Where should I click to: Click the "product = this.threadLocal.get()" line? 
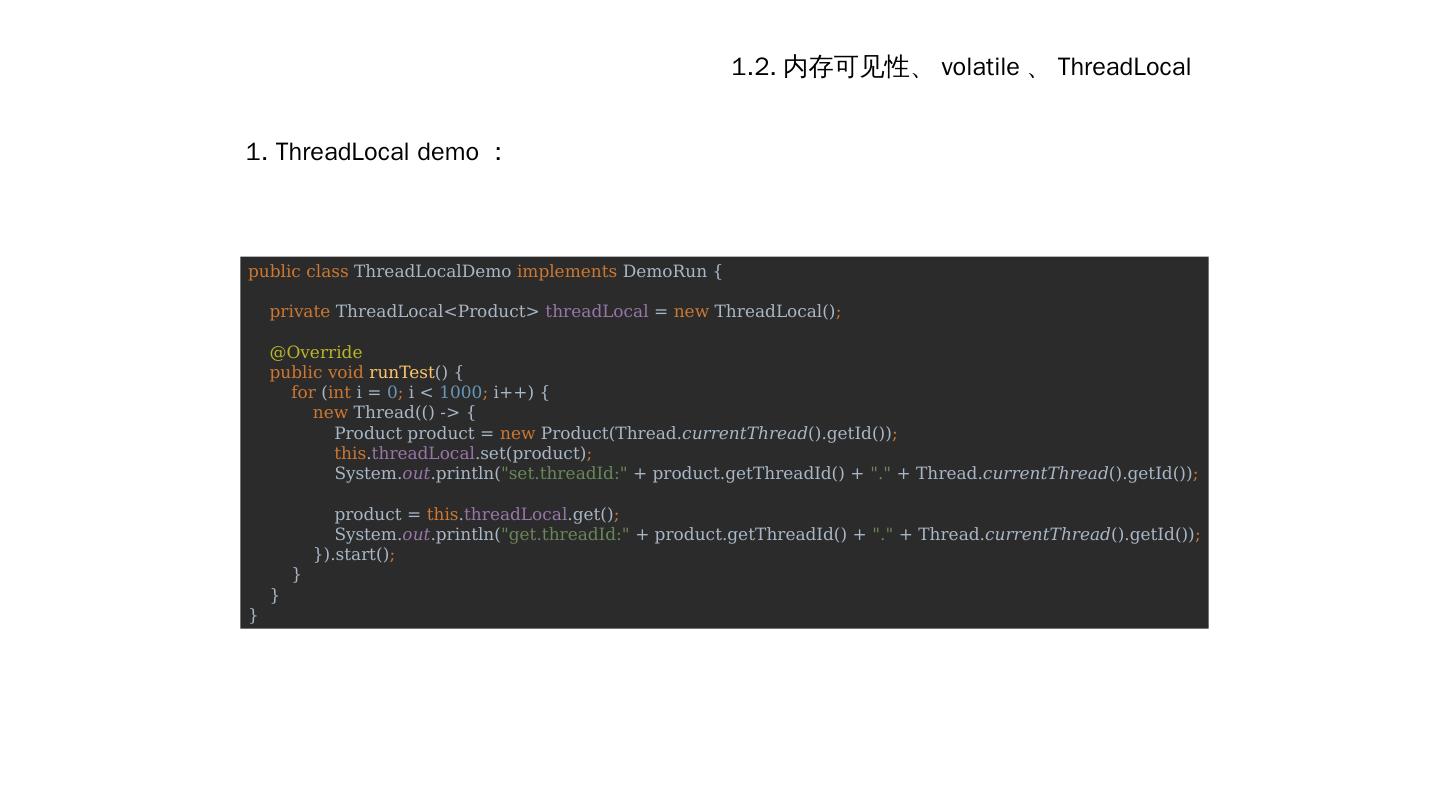tap(476, 515)
